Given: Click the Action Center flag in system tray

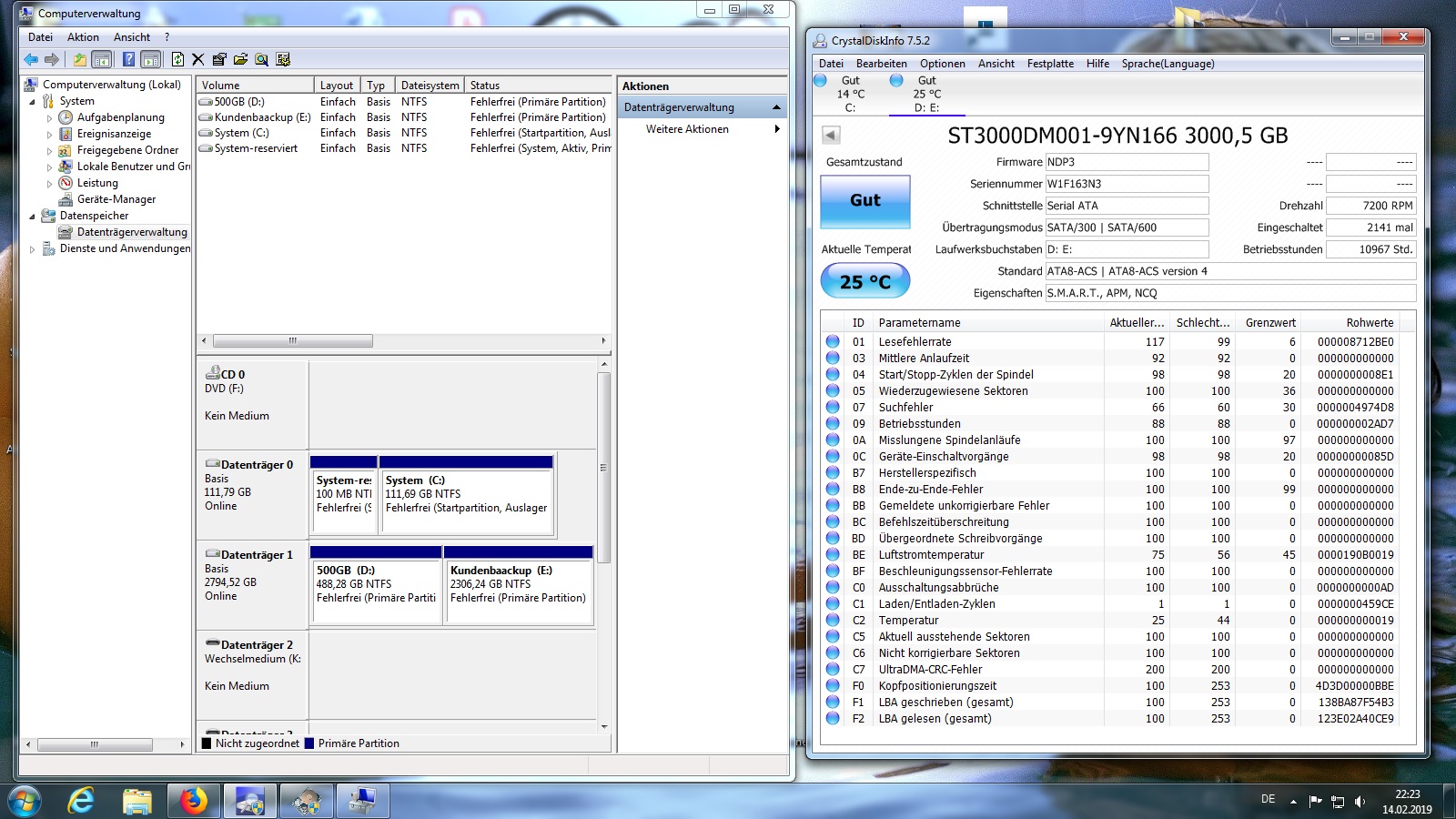Looking at the screenshot, I should pyautogui.click(x=1315, y=801).
